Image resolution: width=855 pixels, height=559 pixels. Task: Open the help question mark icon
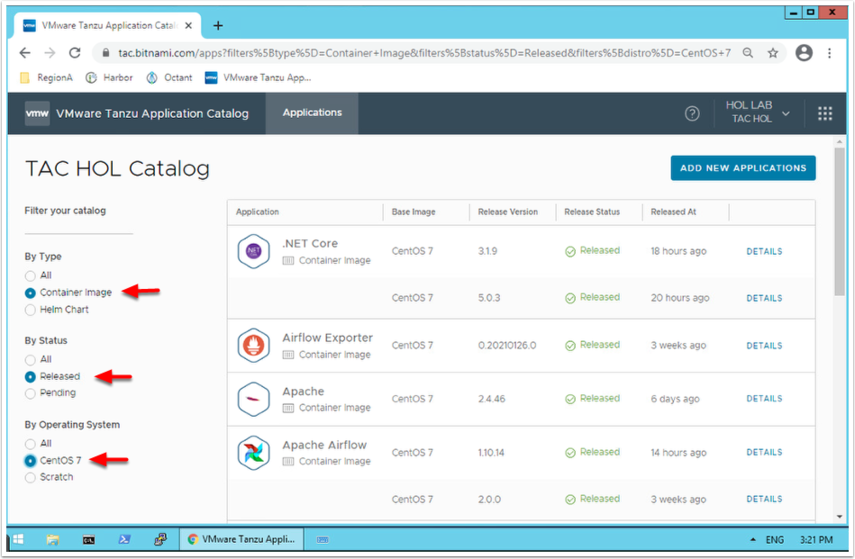coord(692,113)
